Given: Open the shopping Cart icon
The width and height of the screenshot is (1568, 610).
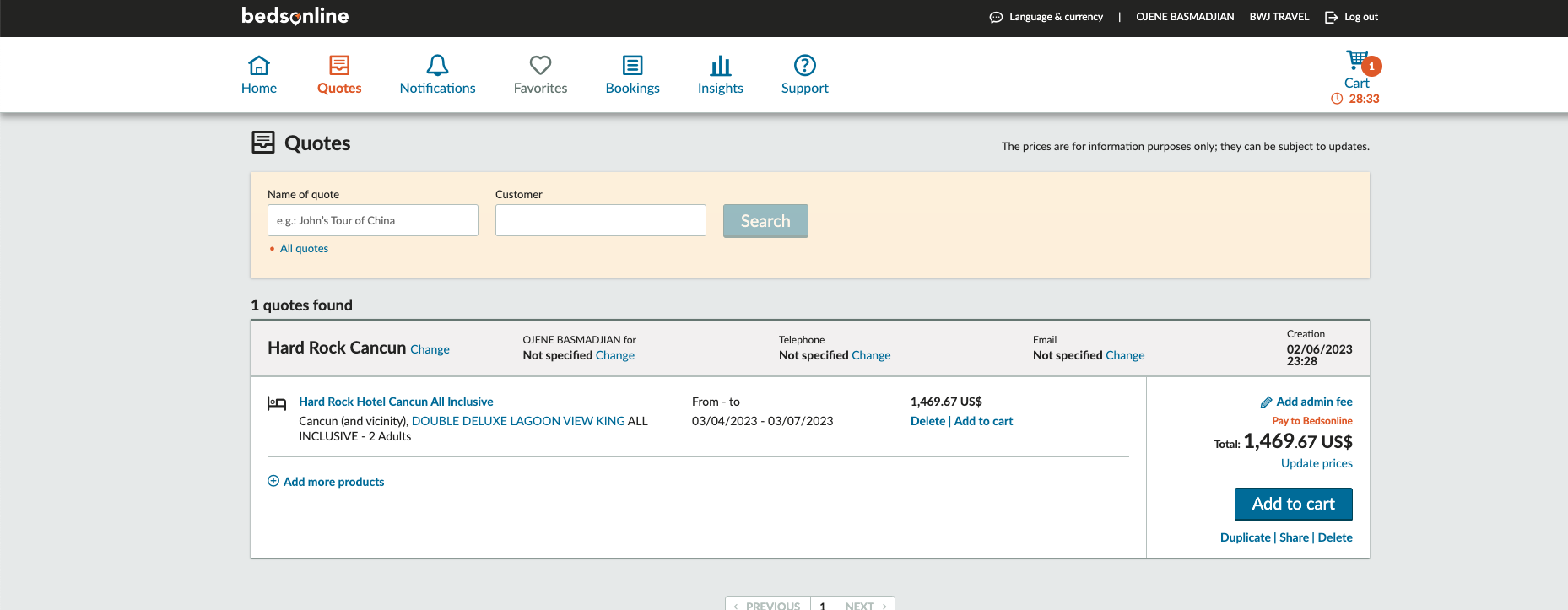Looking at the screenshot, I should click(1356, 60).
